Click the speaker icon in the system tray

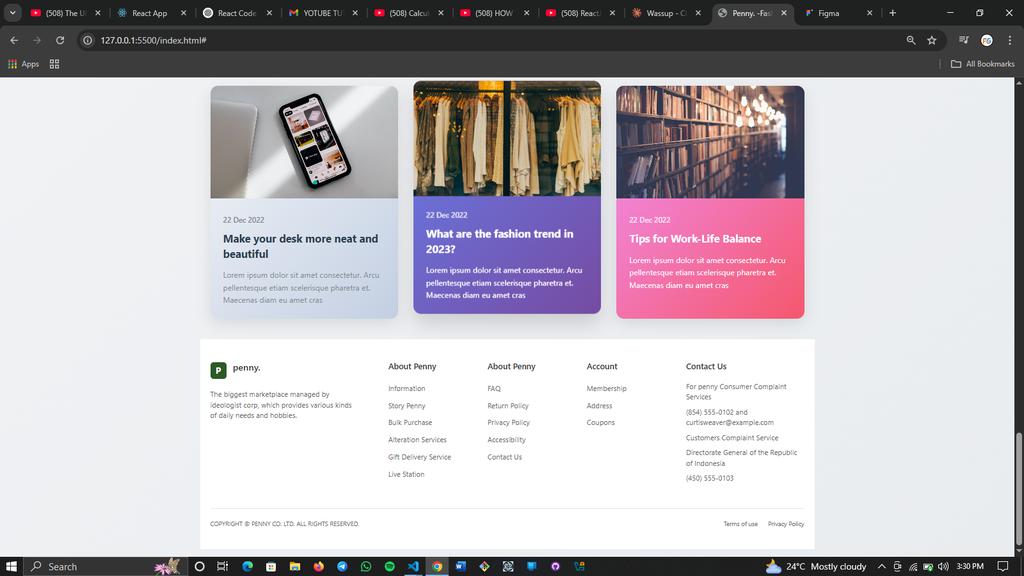click(941, 566)
